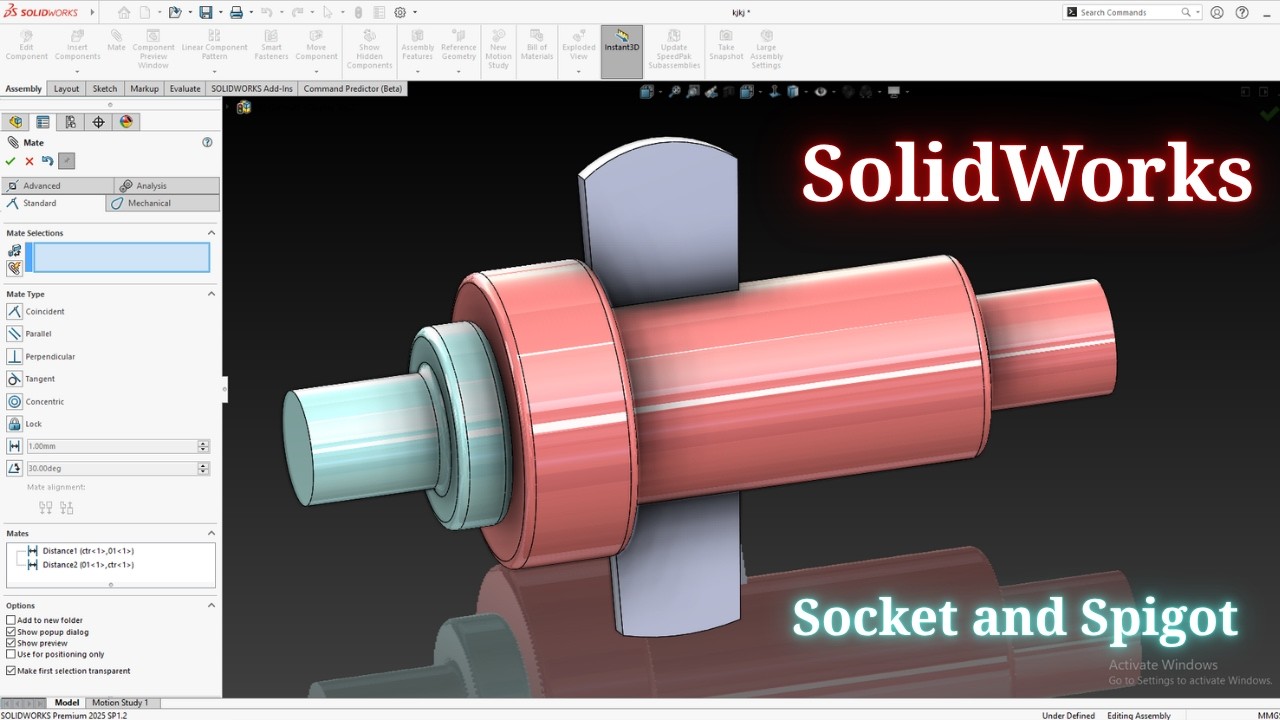Viewport: 1280px width, 720px height.
Task: Open the Options gear icon
Action: click(x=400, y=13)
